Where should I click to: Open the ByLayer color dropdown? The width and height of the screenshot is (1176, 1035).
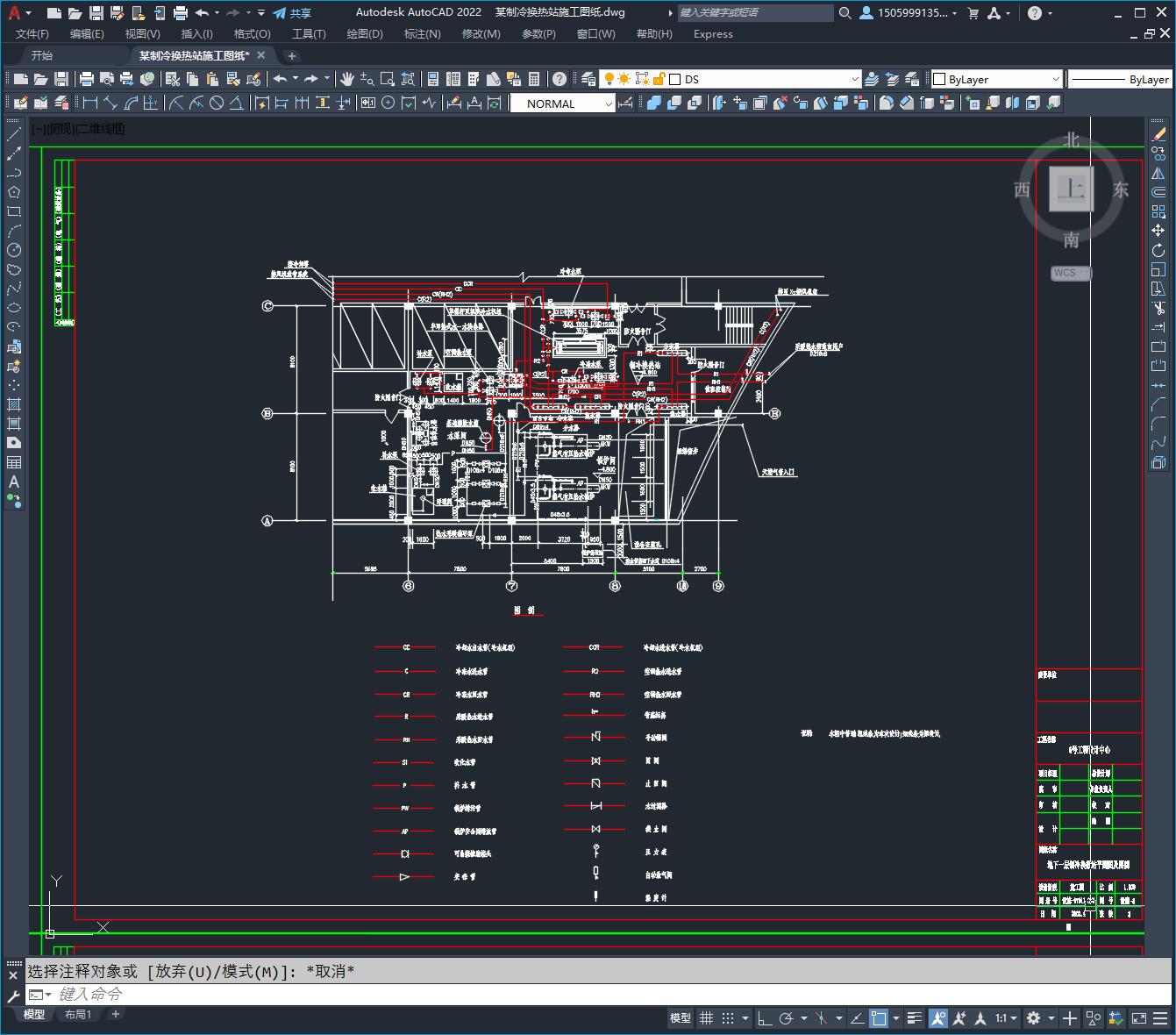pyautogui.click(x=1055, y=79)
